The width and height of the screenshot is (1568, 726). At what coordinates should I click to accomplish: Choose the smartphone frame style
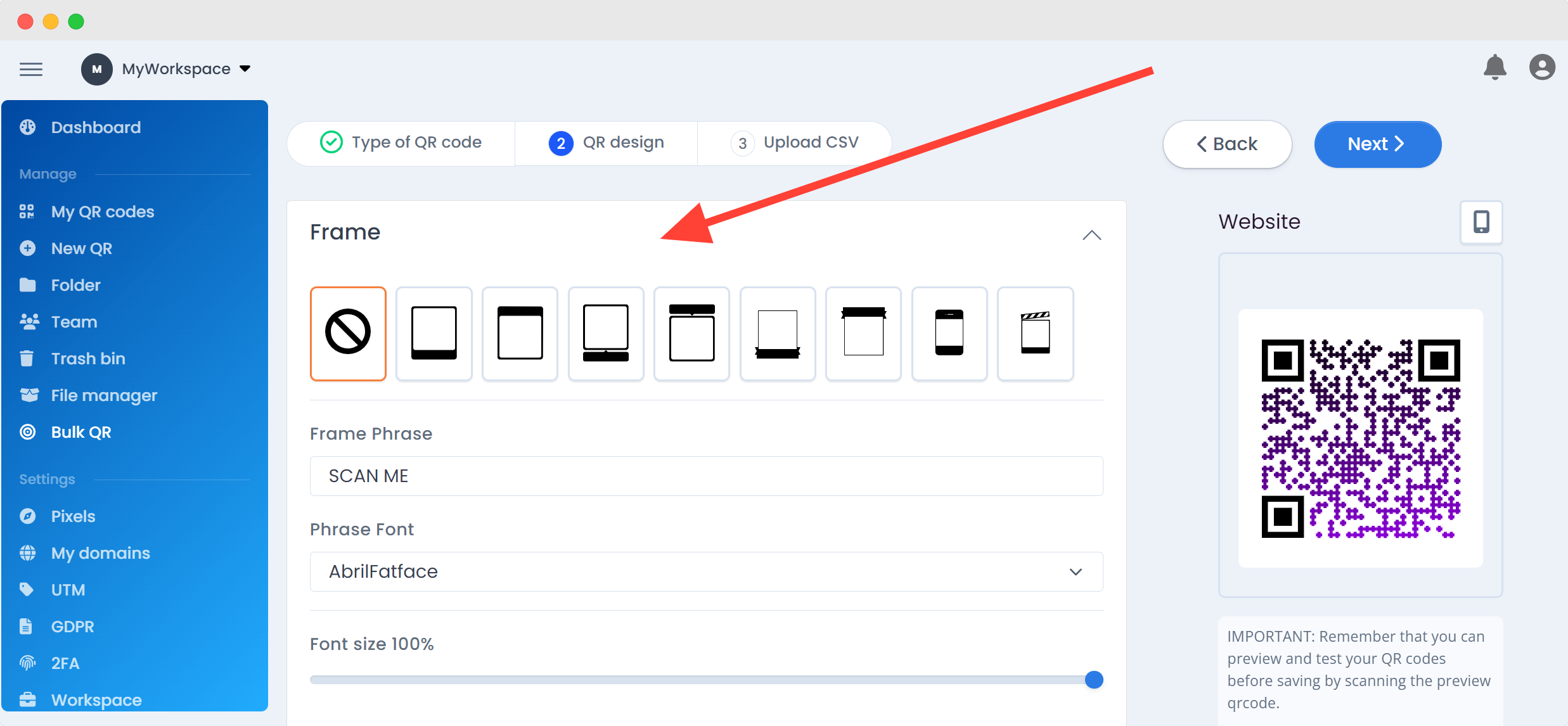949,334
